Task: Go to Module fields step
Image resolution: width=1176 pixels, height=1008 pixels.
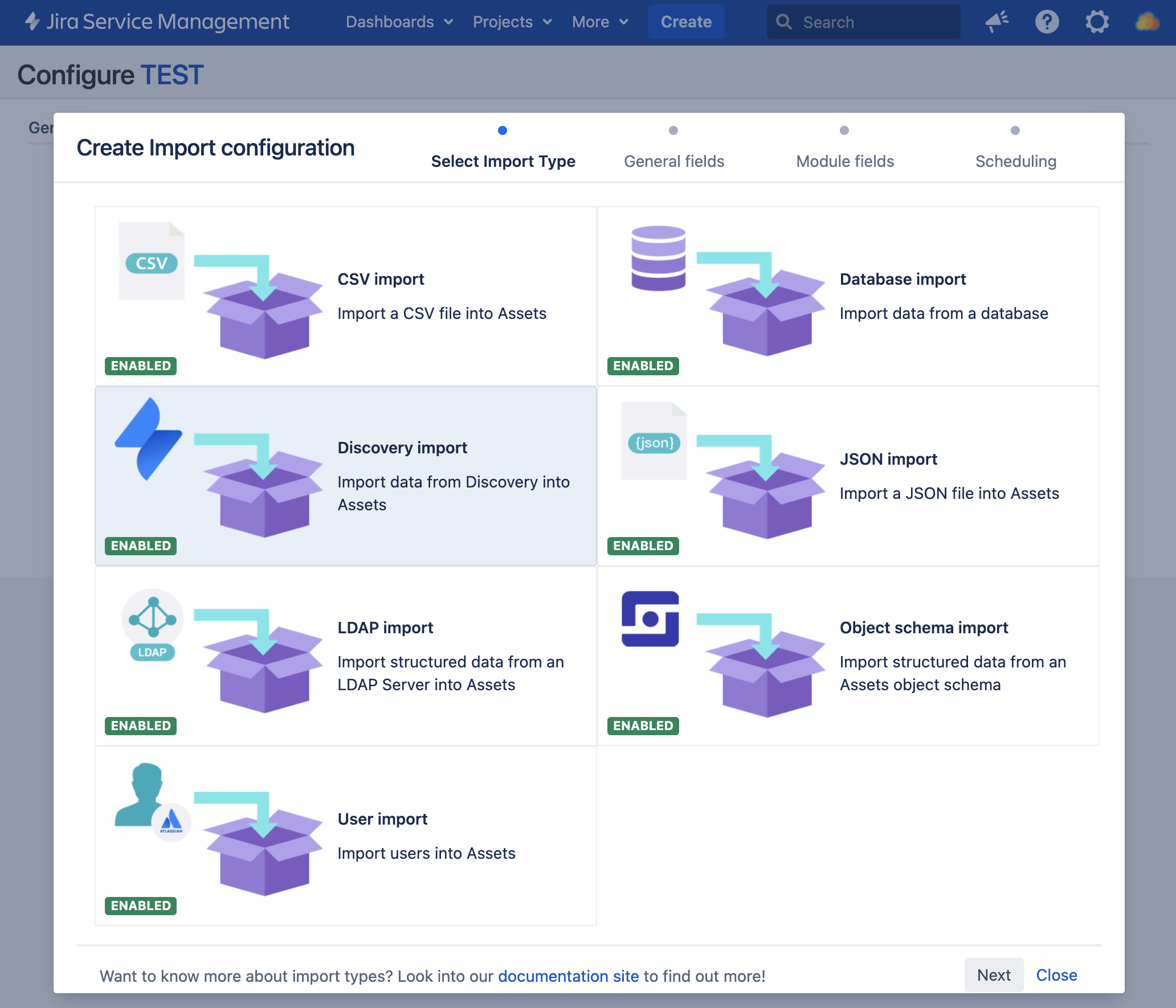Action: pyautogui.click(x=845, y=161)
